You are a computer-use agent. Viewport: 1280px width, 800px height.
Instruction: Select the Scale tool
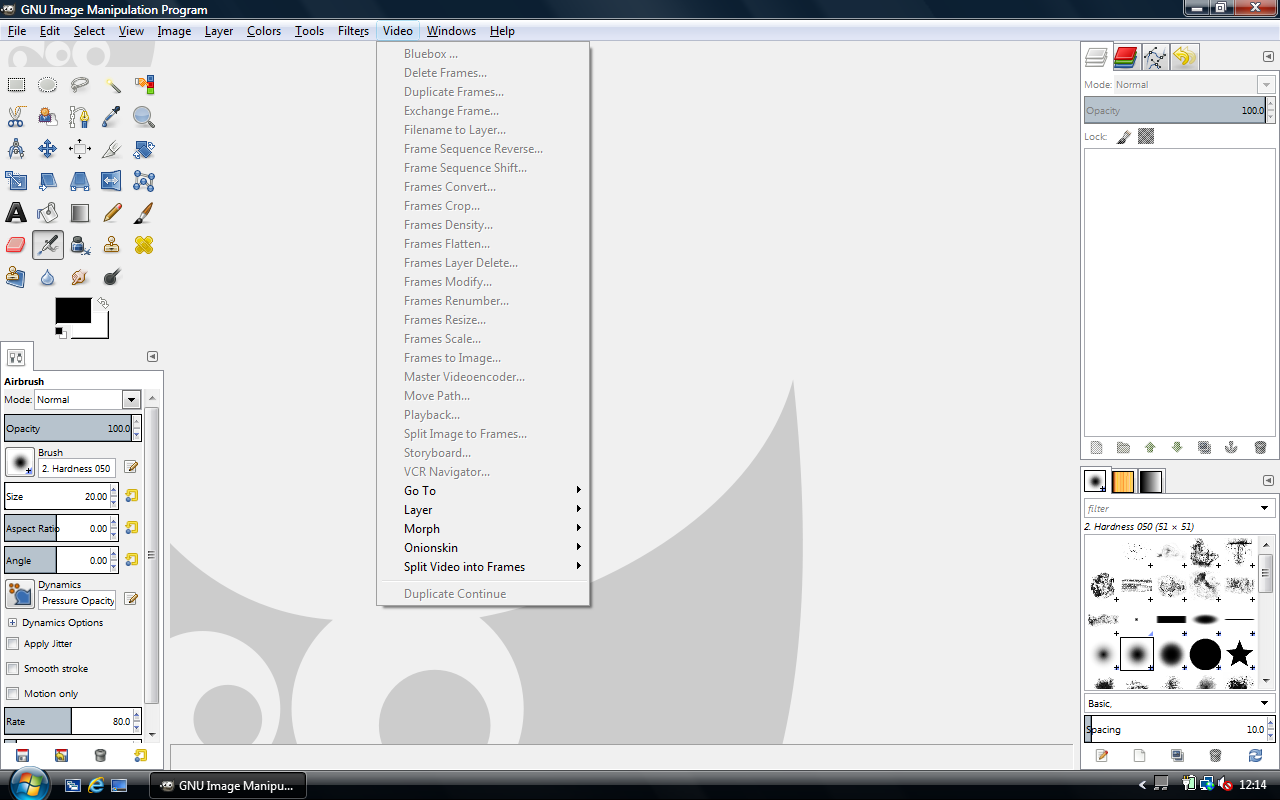pyautogui.click(x=16, y=181)
